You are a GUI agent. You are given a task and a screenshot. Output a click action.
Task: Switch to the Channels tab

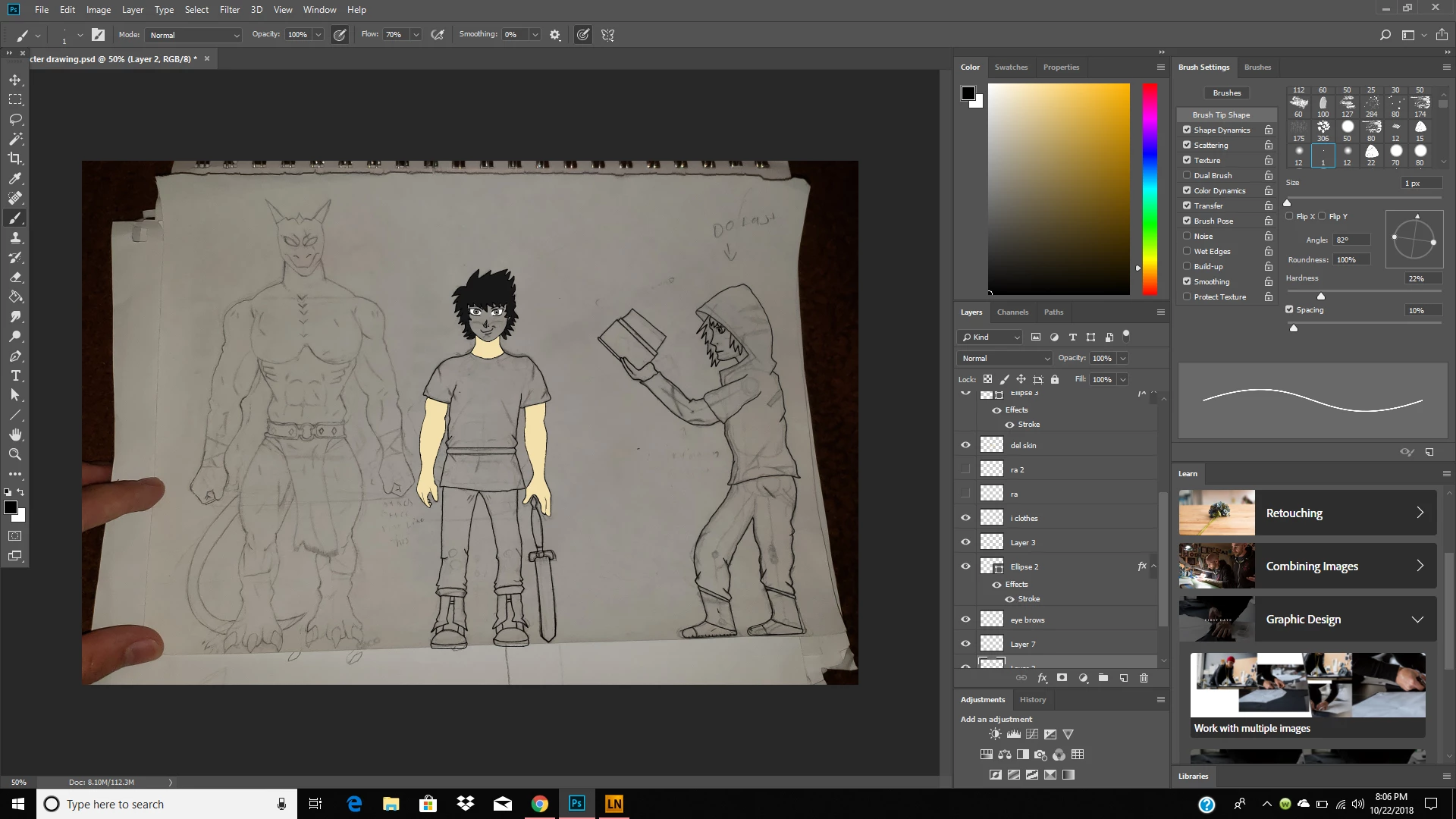pos(1012,312)
